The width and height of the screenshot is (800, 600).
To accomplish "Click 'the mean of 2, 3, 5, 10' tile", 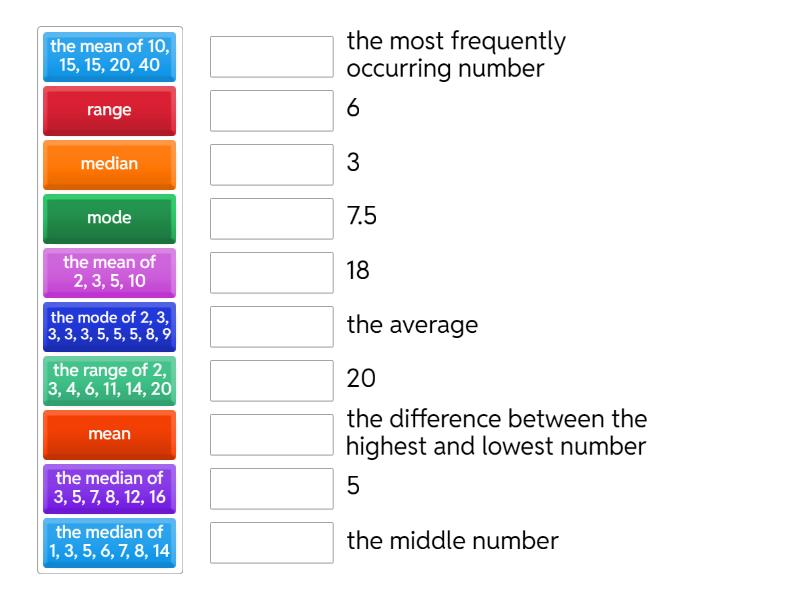I will (110, 272).
